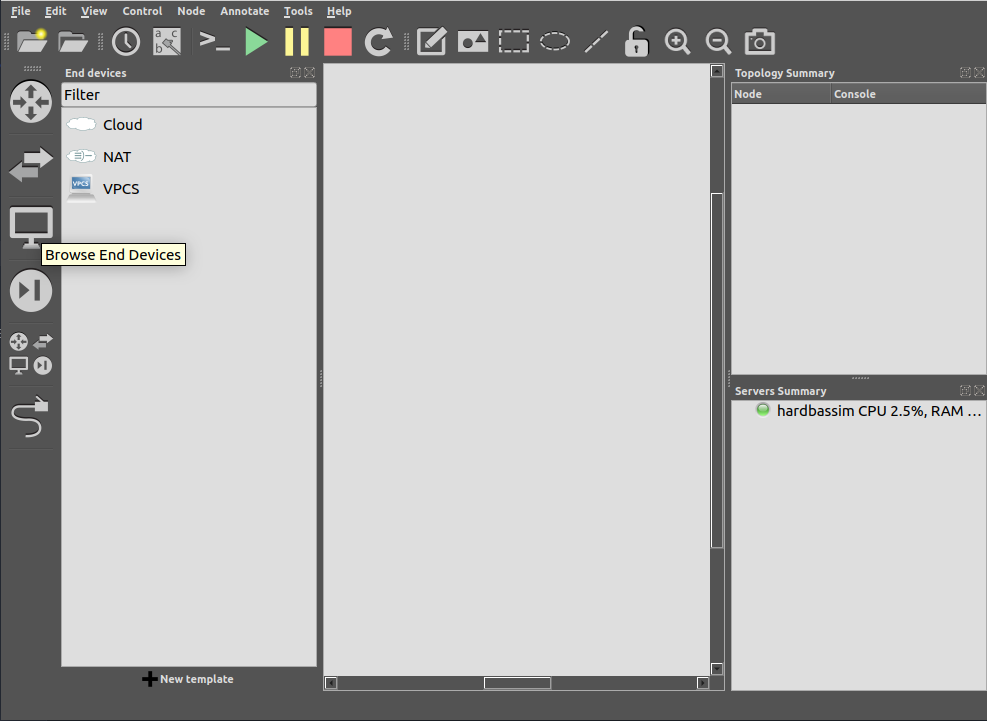Toggle show interface labels icon
The height and width of the screenshot is (721, 987).
[x=167, y=41]
